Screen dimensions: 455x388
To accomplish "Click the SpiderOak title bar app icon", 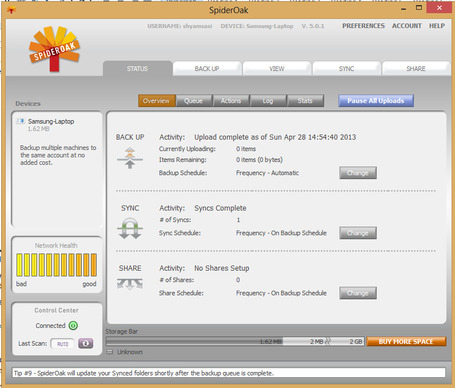I will pos(11,10).
